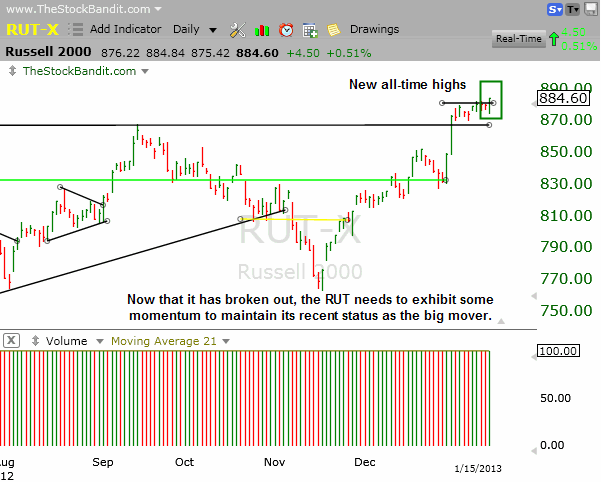Image resolution: width=601 pixels, height=482 pixels.
Task: Toggle the Real-Time button
Action: click(520, 38)
